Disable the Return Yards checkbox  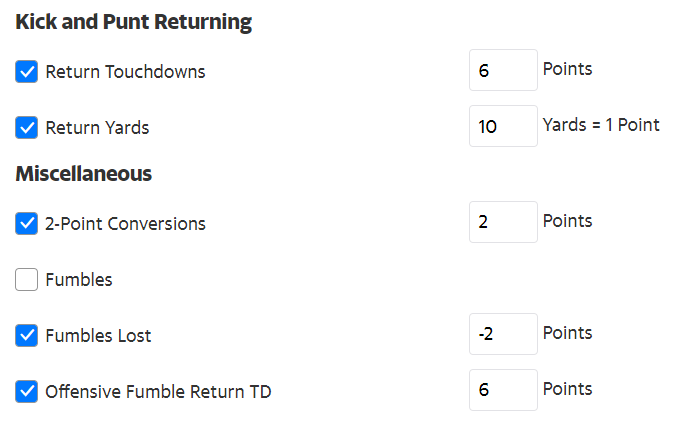tap(27, 128)
